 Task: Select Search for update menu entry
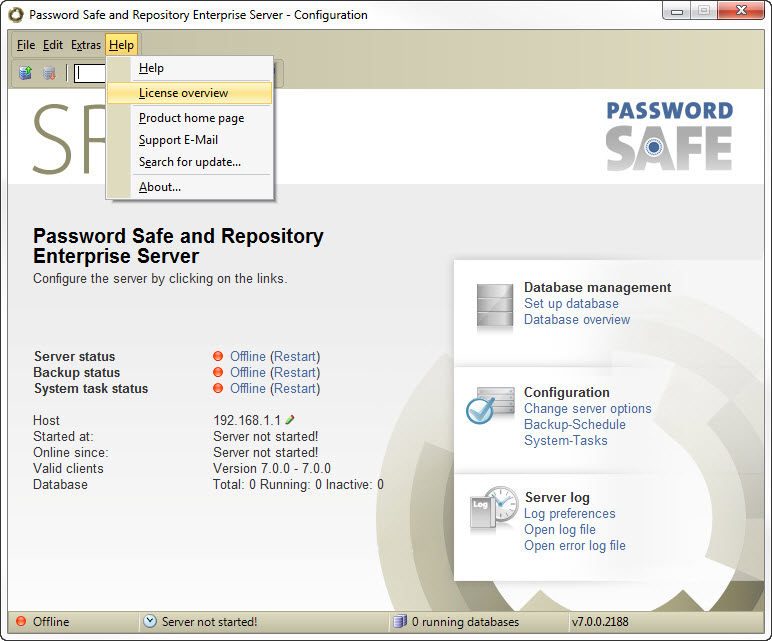pos(190,162)
